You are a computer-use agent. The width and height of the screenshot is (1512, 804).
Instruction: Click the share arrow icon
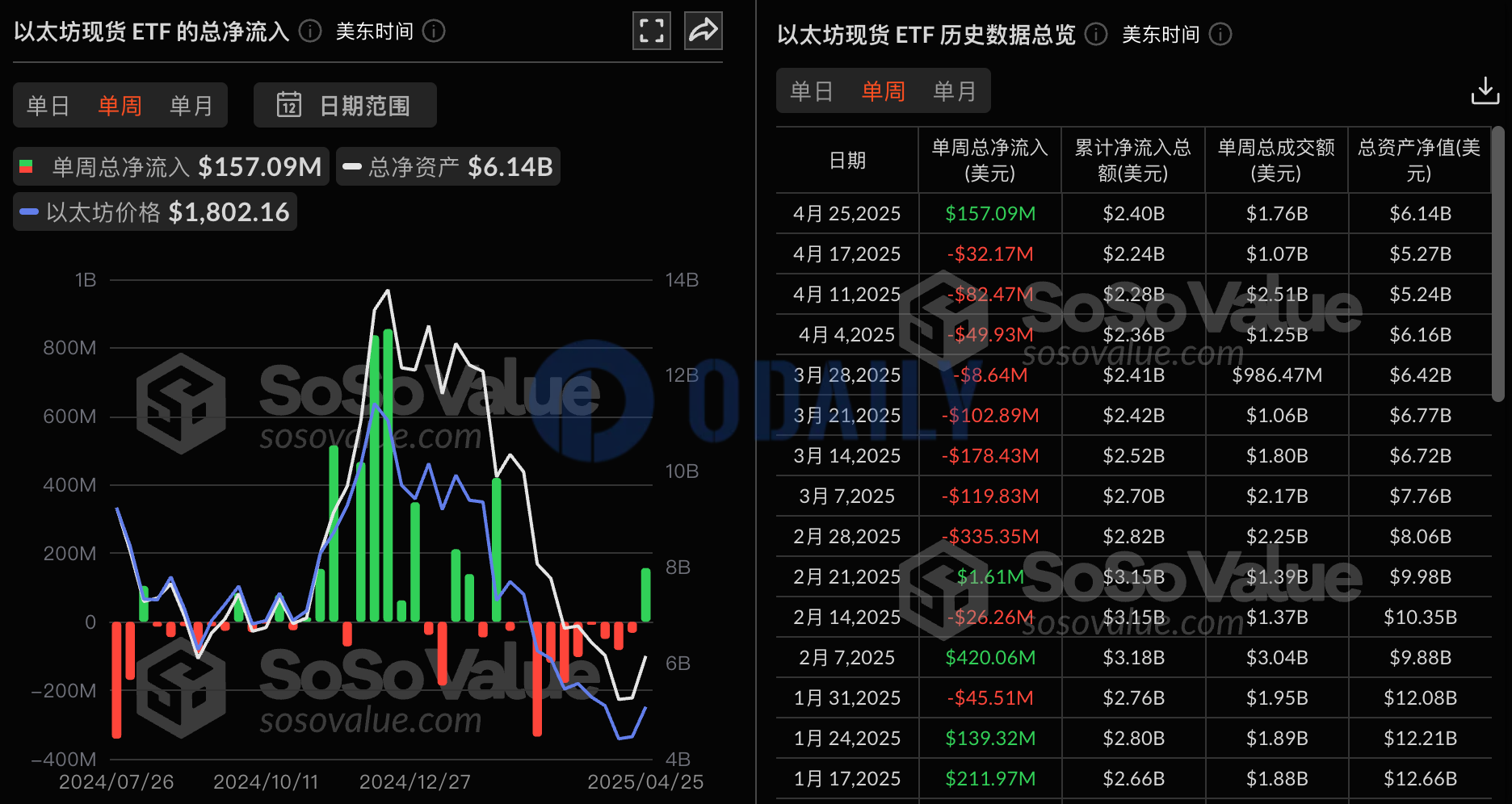(x=703, y=31)
